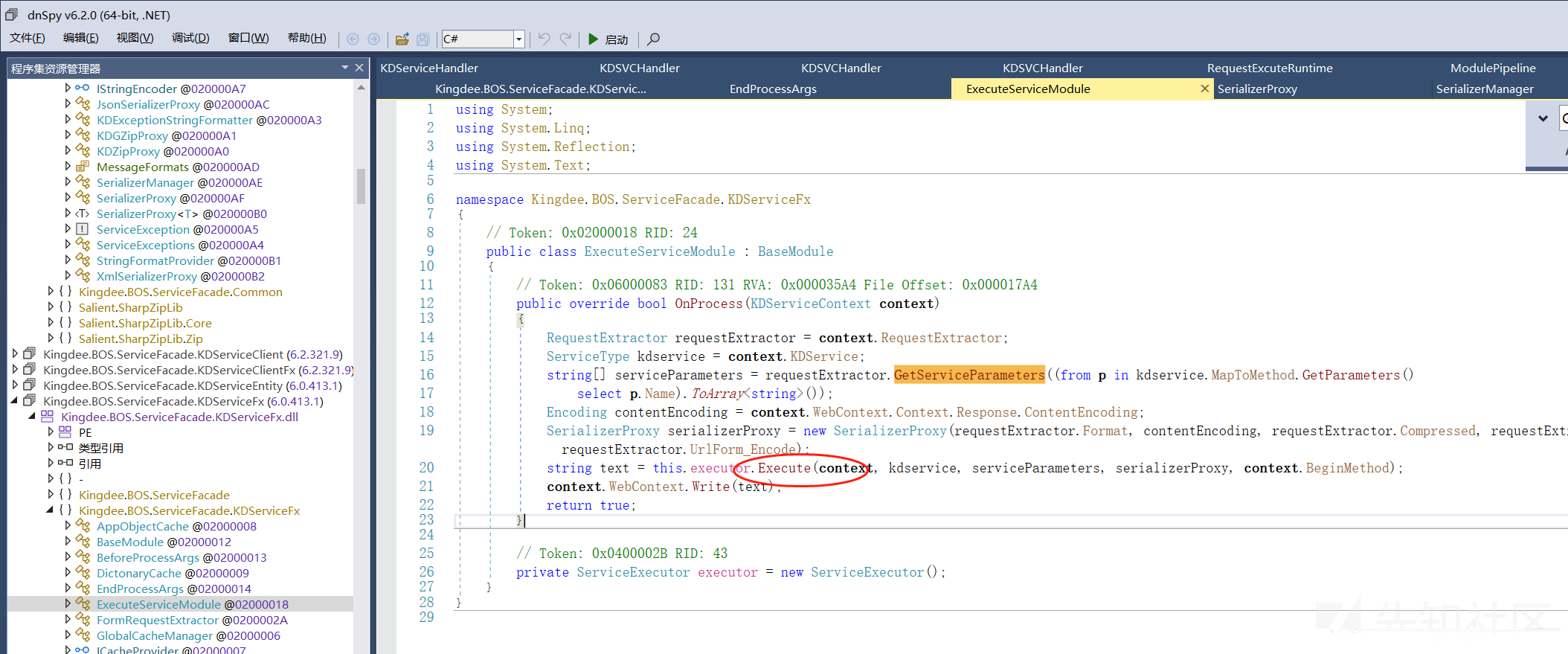Image resolution: width=1568 pixels, height=654 pixels.
Task: Expand the ExecuteServiceModule tree node
Action: (x=68, y=604)
